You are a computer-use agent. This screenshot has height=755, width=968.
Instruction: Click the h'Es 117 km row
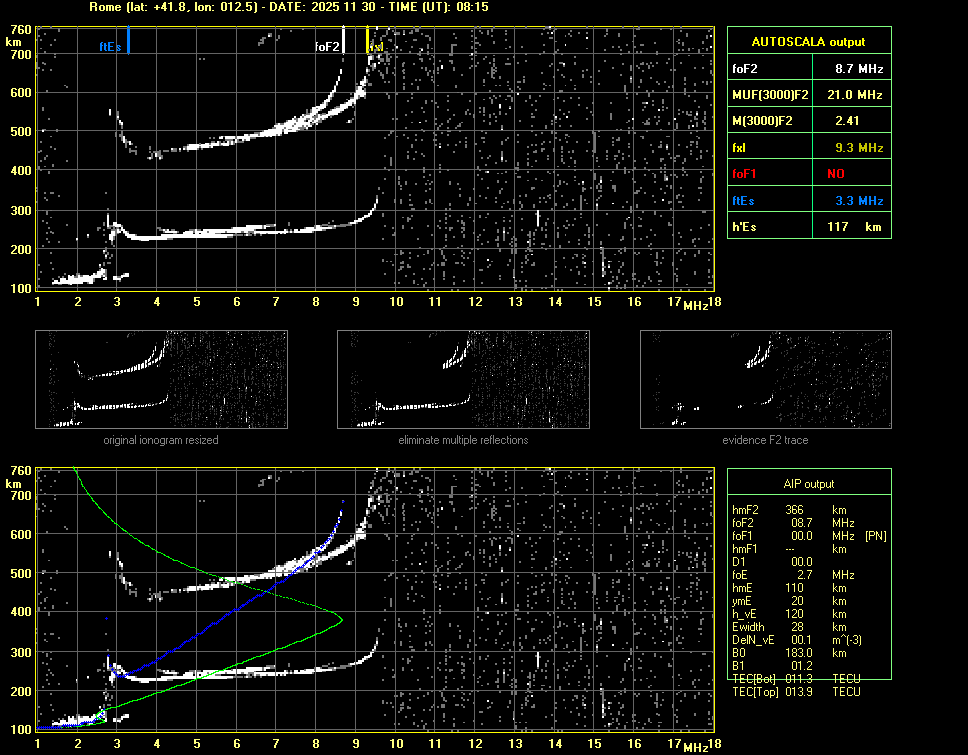click(x=808, y=227)
